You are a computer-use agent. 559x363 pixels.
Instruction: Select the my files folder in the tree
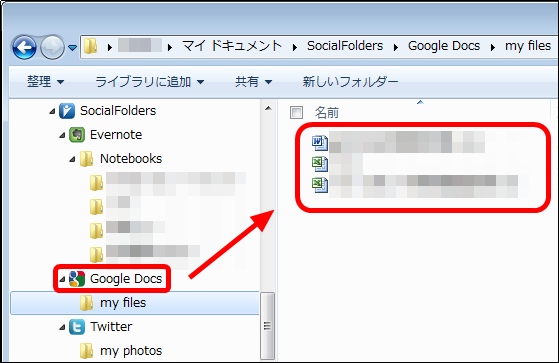click(135, 303)
